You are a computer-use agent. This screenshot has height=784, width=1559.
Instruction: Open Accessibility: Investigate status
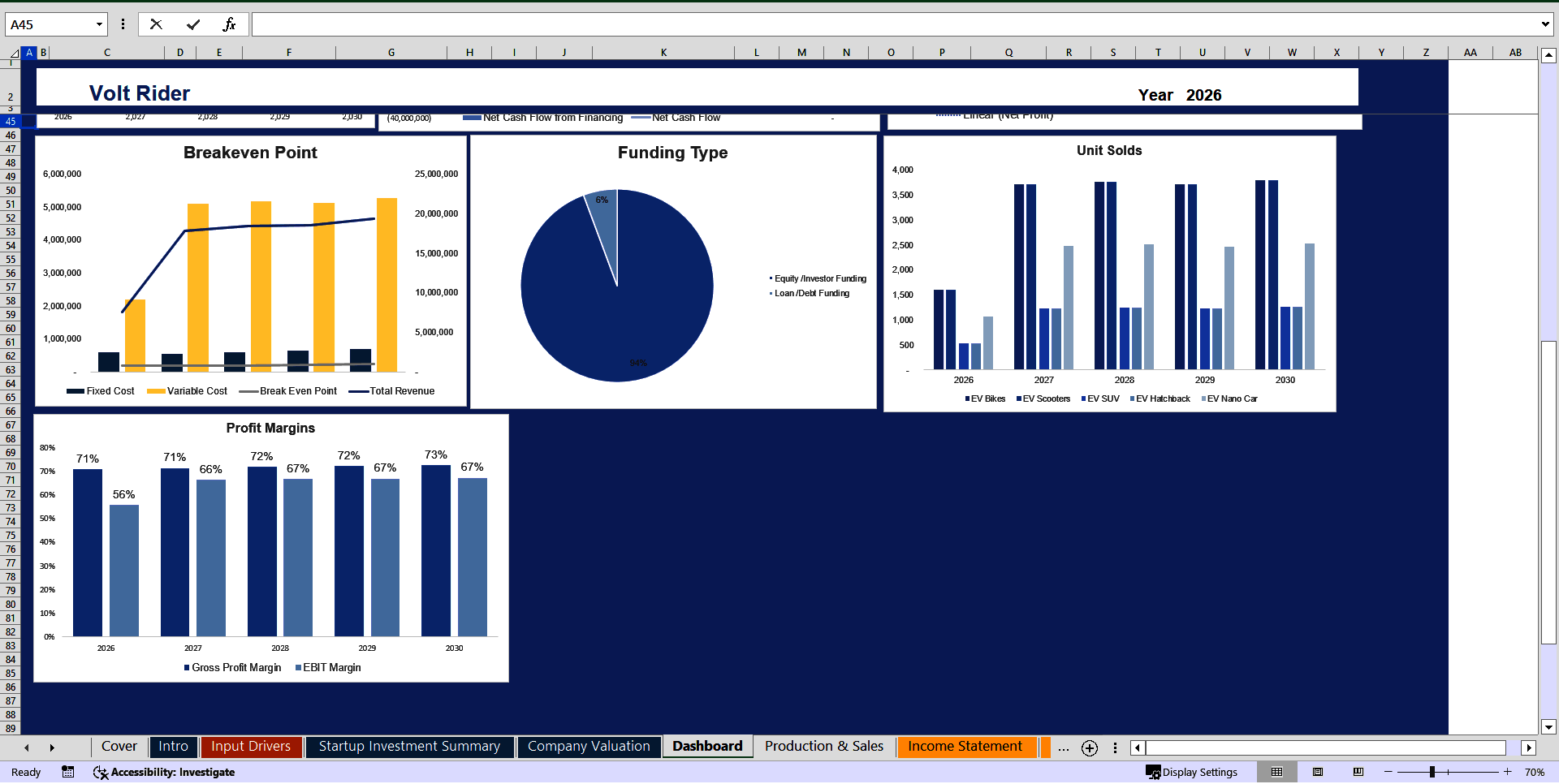(x=164, y=772)
